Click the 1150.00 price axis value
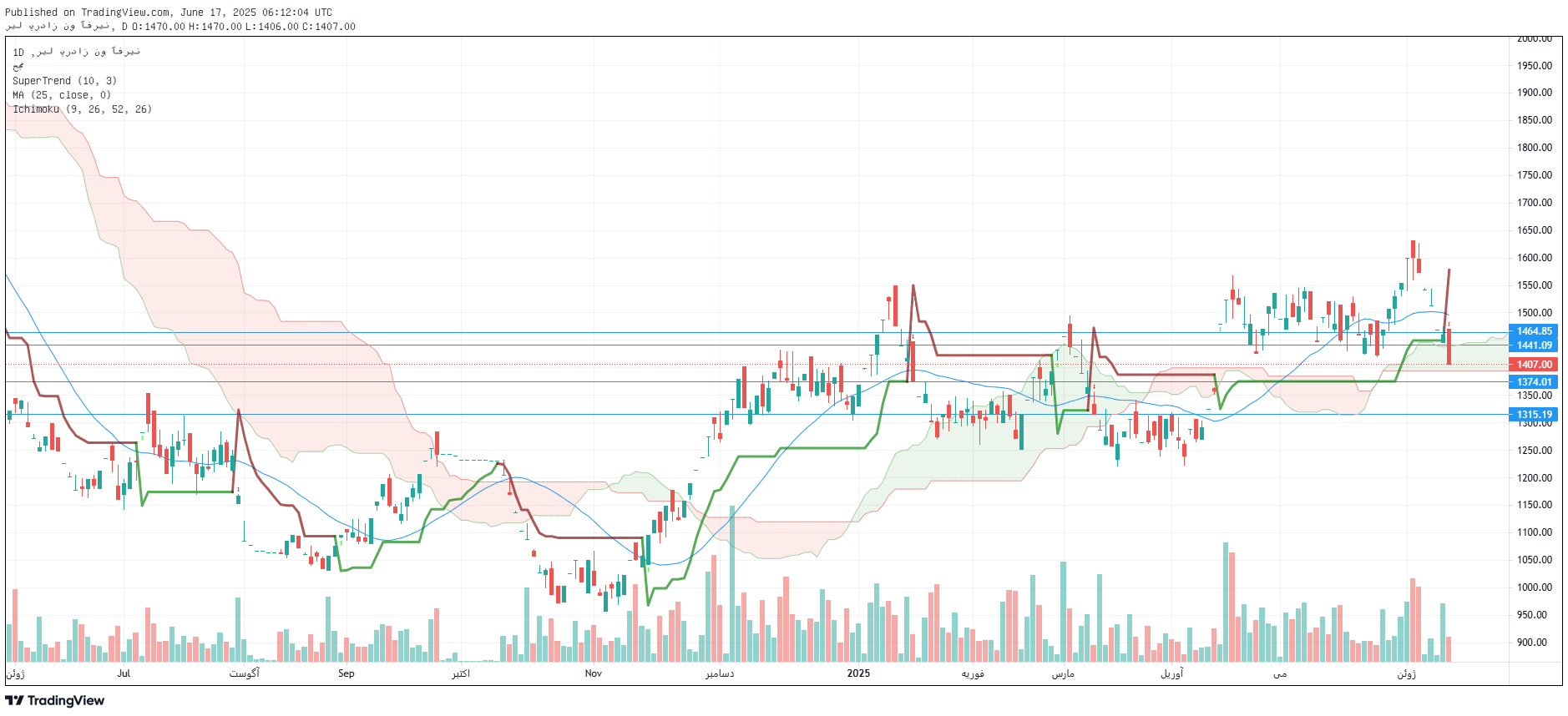1568x716 pixels. click(1535, 505)
